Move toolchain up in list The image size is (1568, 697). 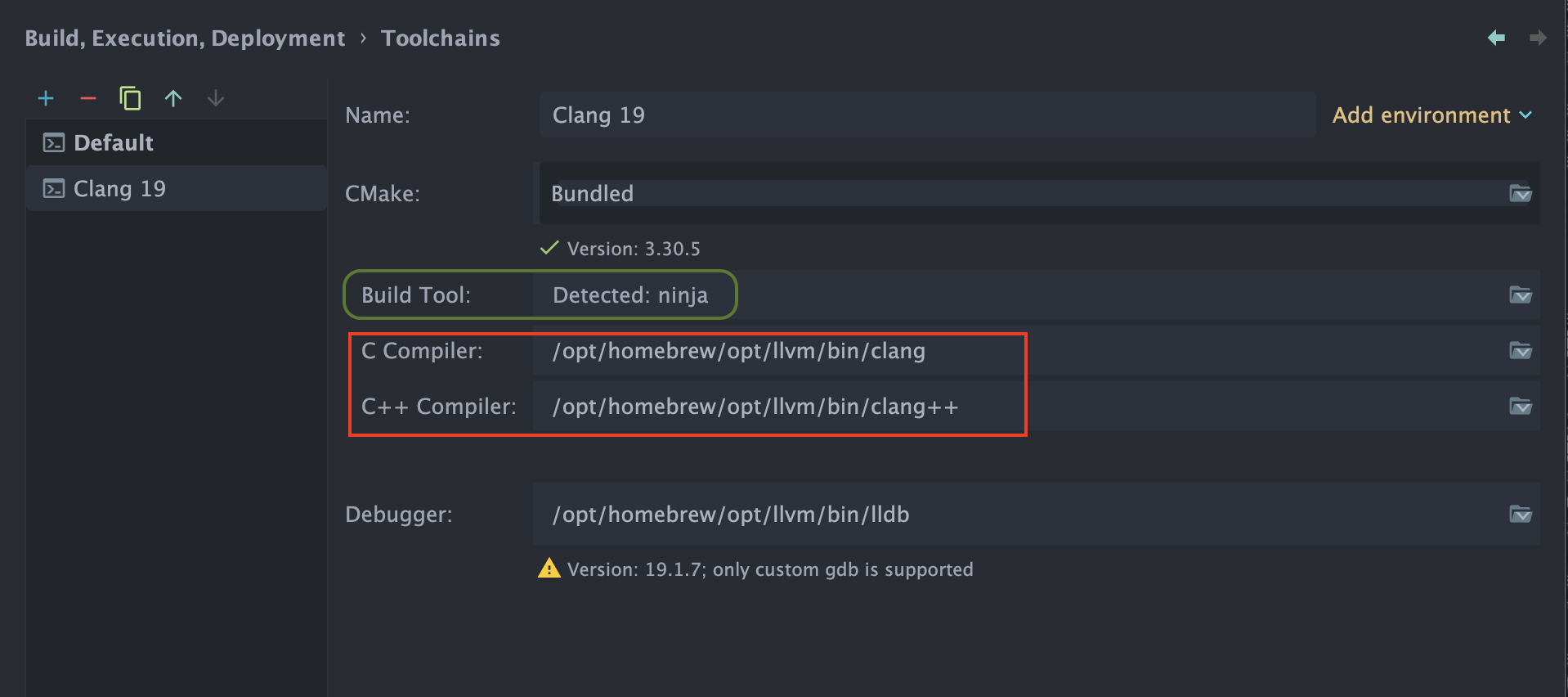pyautogui.click(x=173, y=99)
